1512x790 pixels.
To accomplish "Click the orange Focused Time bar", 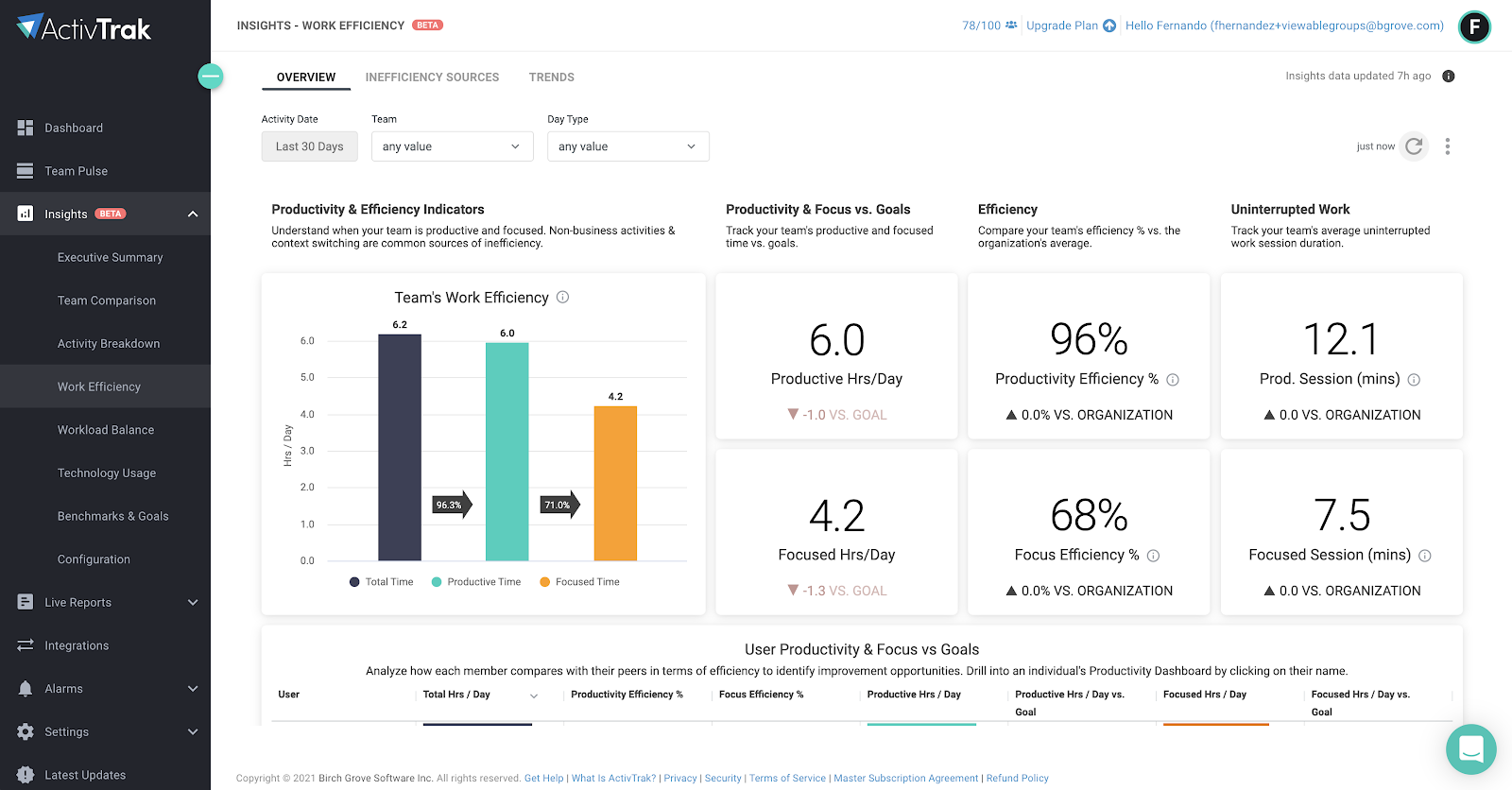I will coord(615,483).
